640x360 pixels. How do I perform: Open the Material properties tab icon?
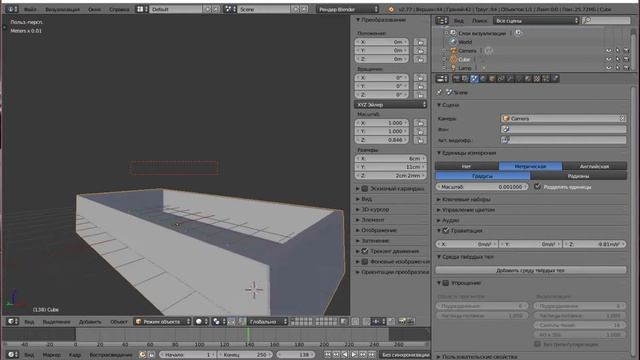(528, 78)
